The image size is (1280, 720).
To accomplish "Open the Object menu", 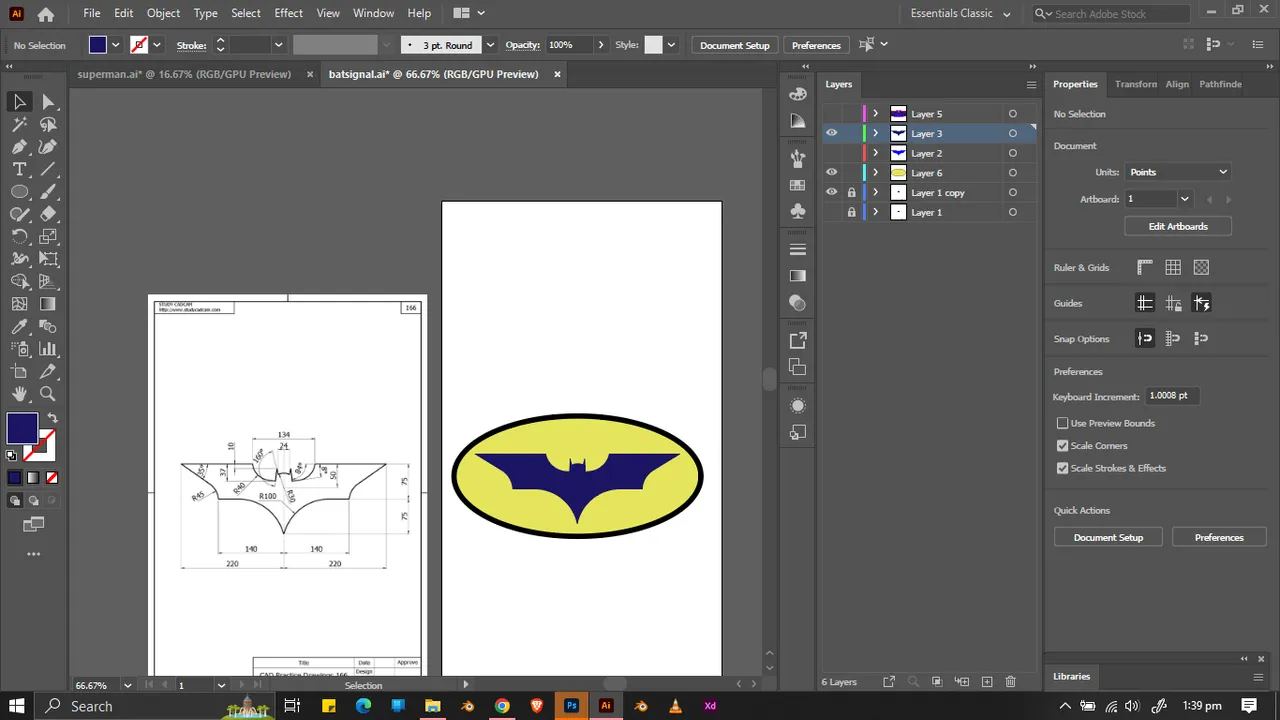I will click(163, 13).
